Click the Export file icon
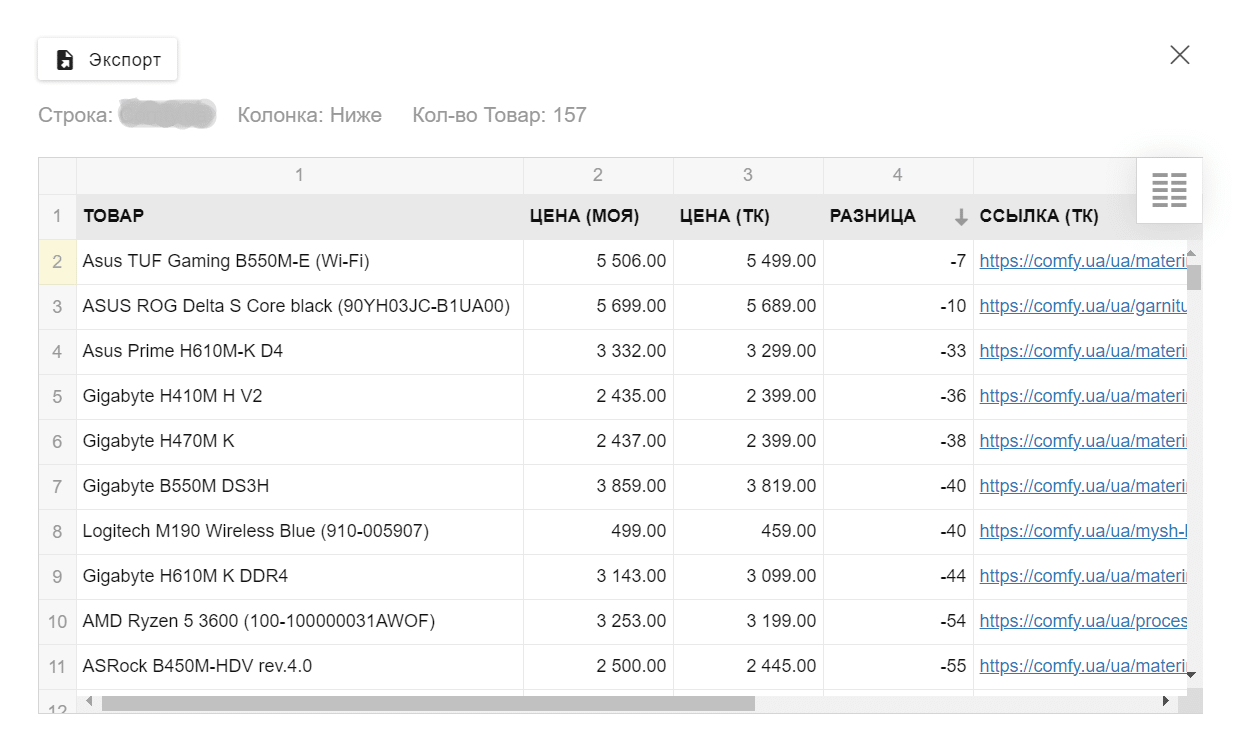The height and width of the screenshot is (753, 1246). pos(65,60)
